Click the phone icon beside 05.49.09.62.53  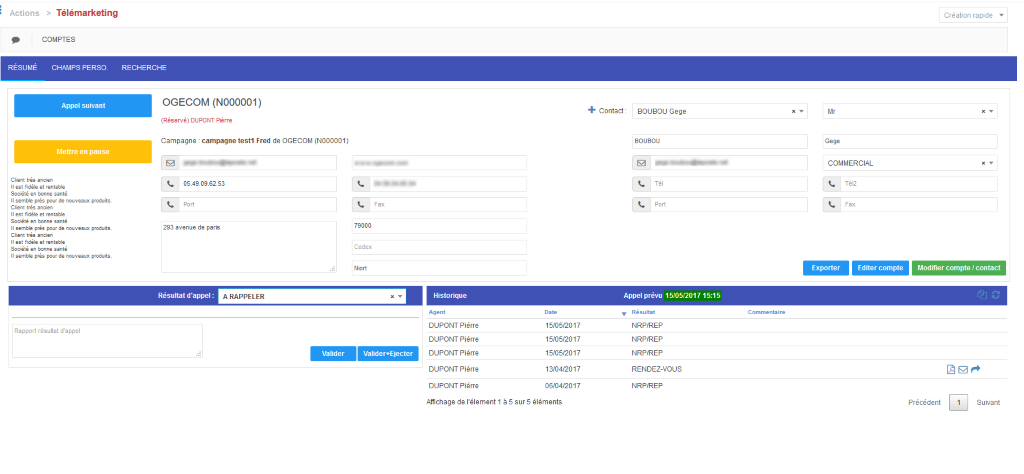click(x=170, y=184)
